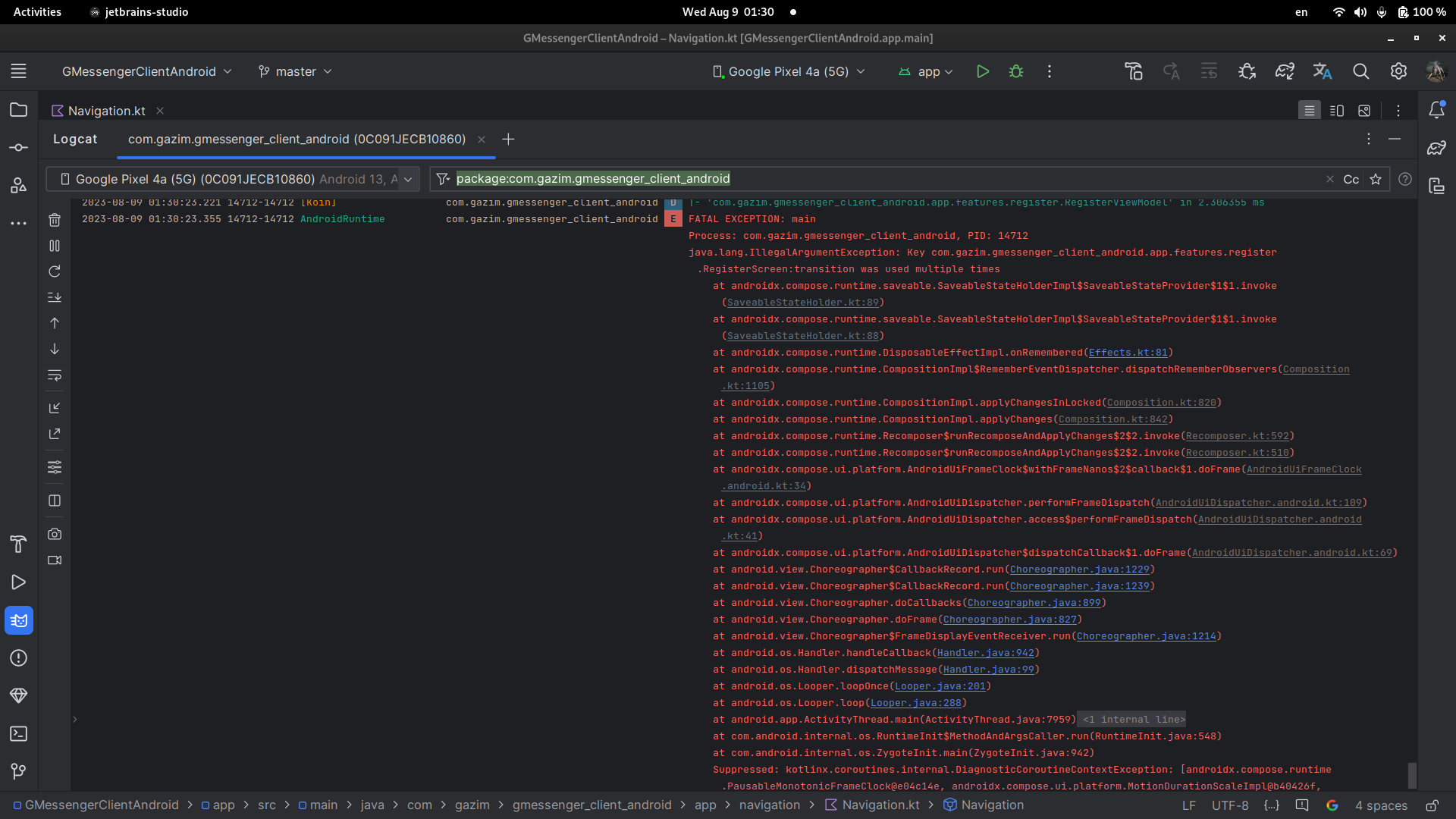Expand the master branch dropdown

[x=296, y=71]
